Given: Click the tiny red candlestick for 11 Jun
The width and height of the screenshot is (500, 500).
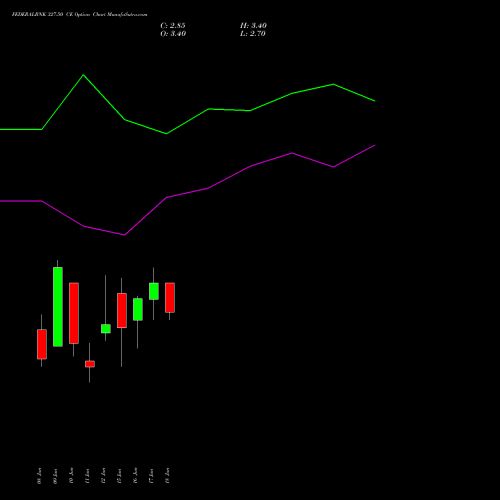Looking at the screenshot, I should coord(90,364).
